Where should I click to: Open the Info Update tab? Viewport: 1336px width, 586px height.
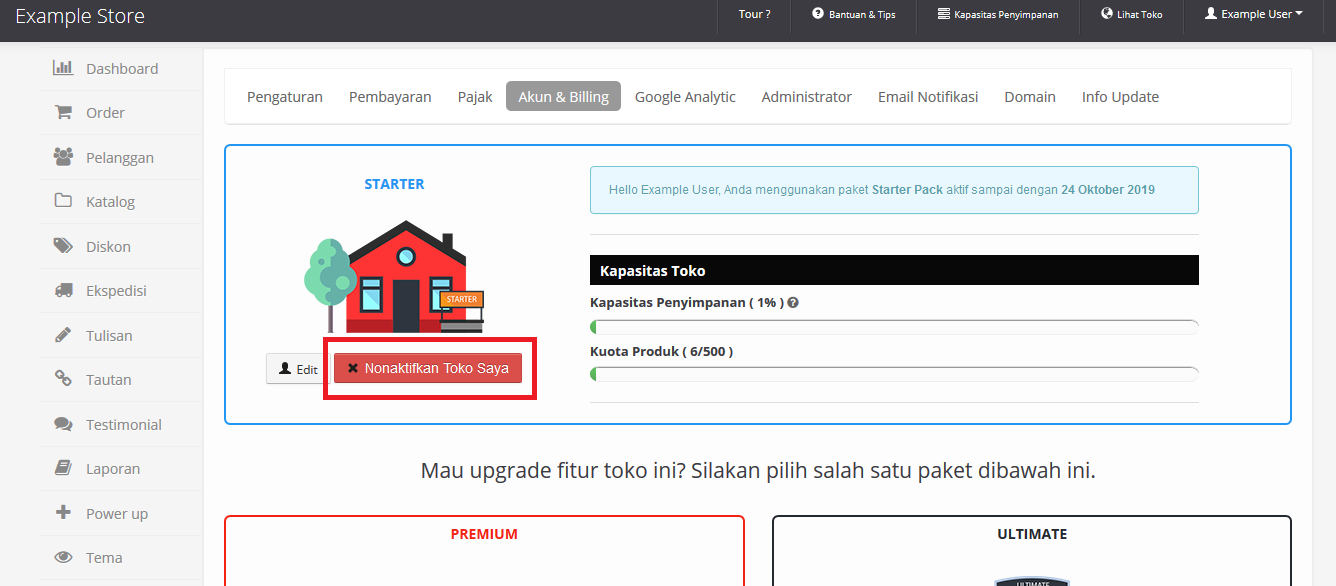coord(1120,97)
